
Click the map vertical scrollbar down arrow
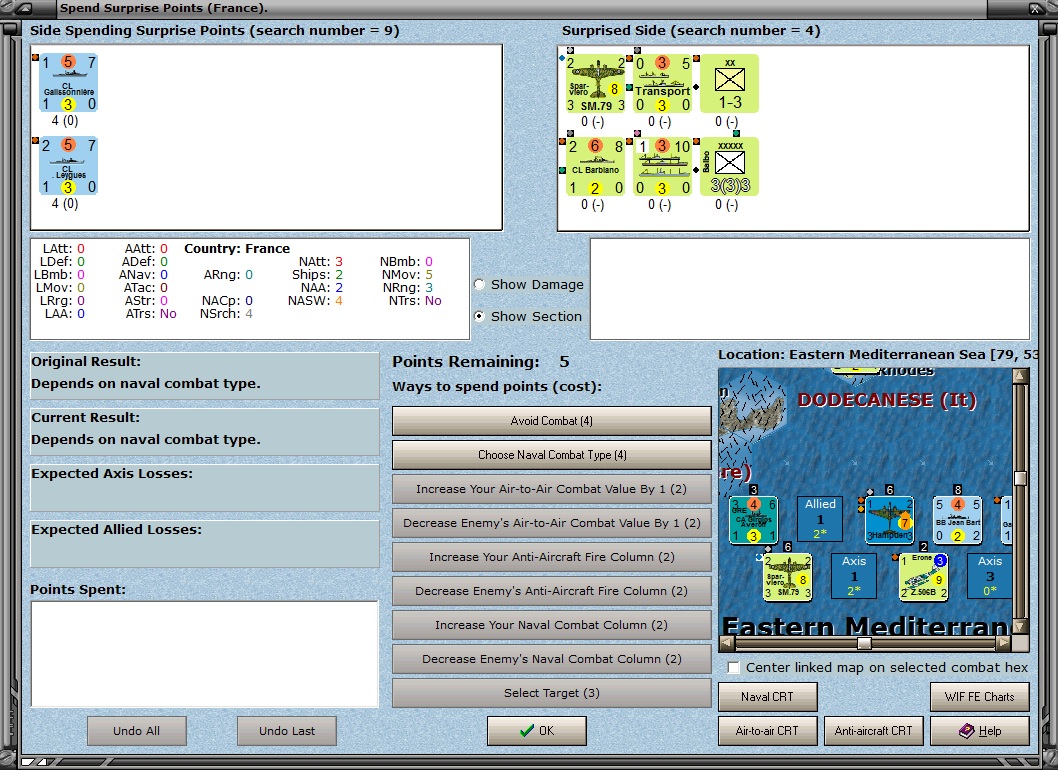click(x=1020, y=626)
